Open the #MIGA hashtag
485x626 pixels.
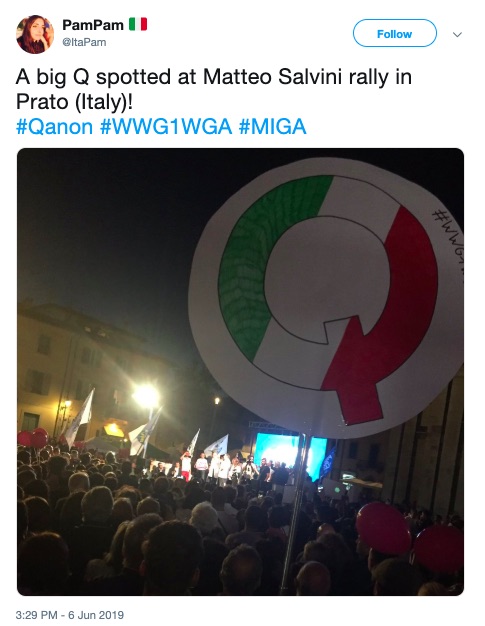273,127
